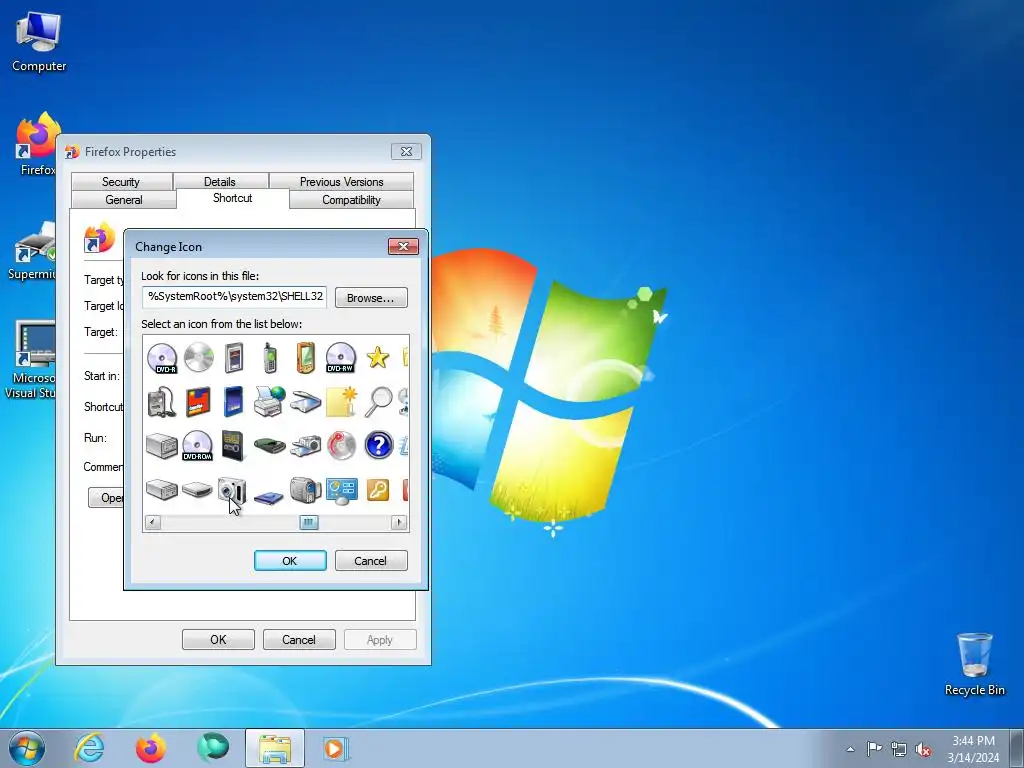The width and height of the screenshot is (1024, 768).
Task: Select the flatbed scanner icon
Action: point(306,403)
